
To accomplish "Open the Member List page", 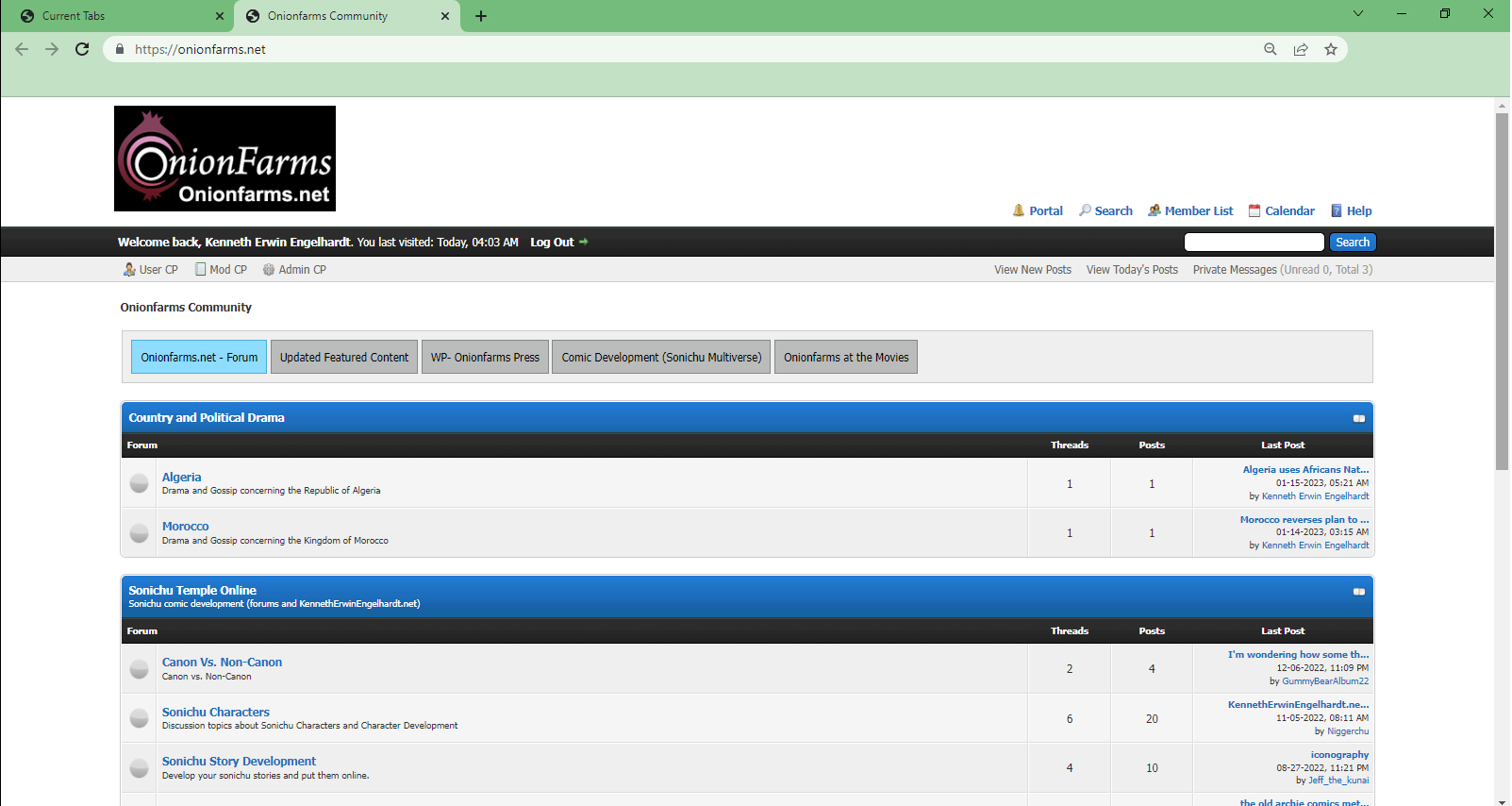I will [1198, 211].
